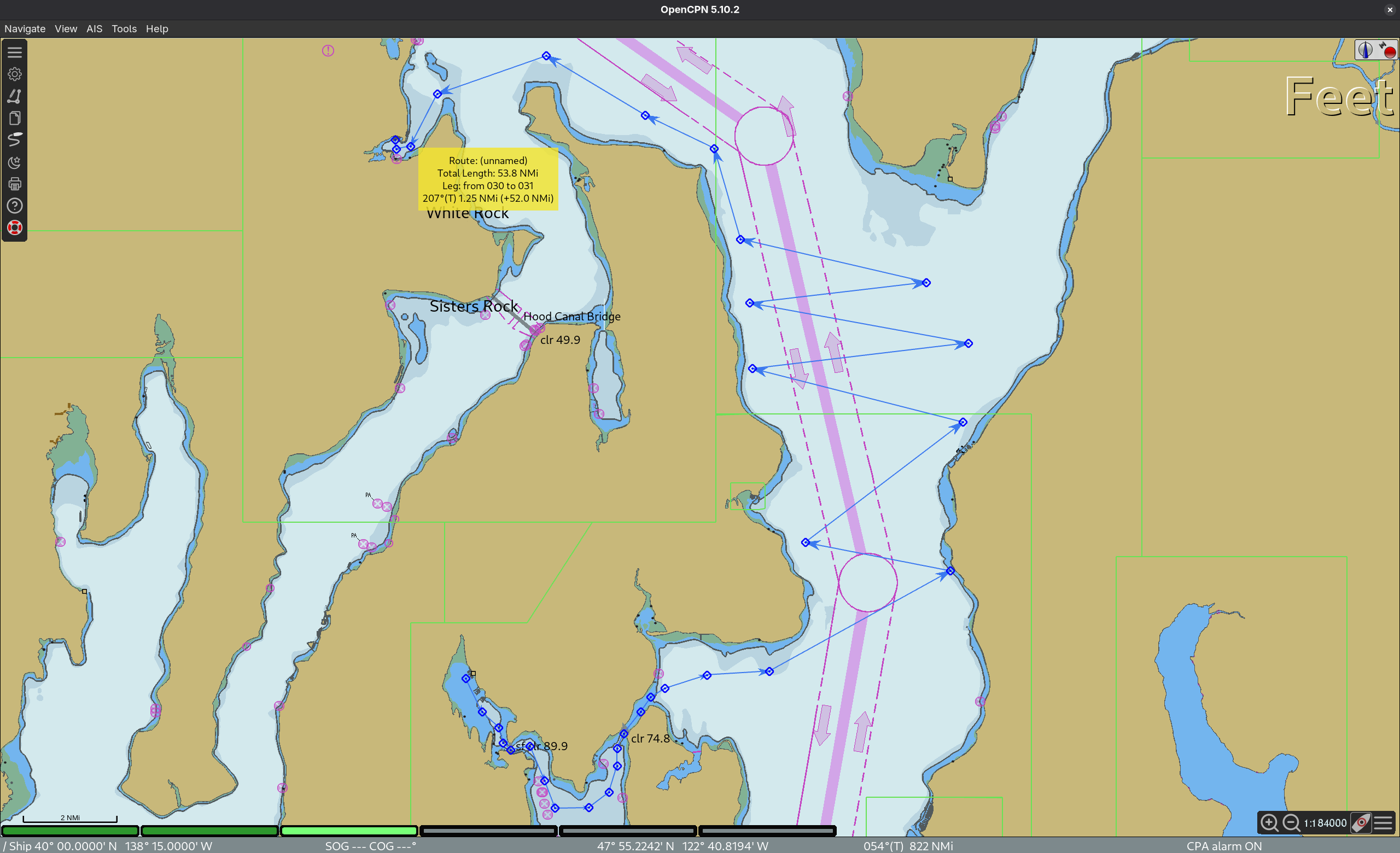Expand the canvas options menu at bottom right

coord(1384,822)
